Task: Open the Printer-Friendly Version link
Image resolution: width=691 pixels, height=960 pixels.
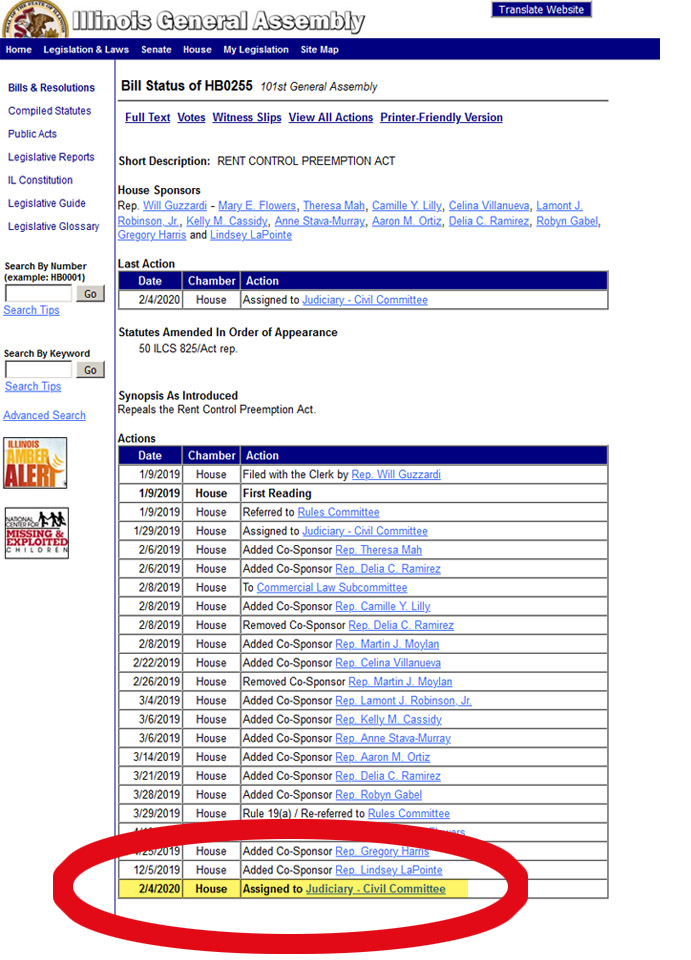Action: (x=441, y=118)
